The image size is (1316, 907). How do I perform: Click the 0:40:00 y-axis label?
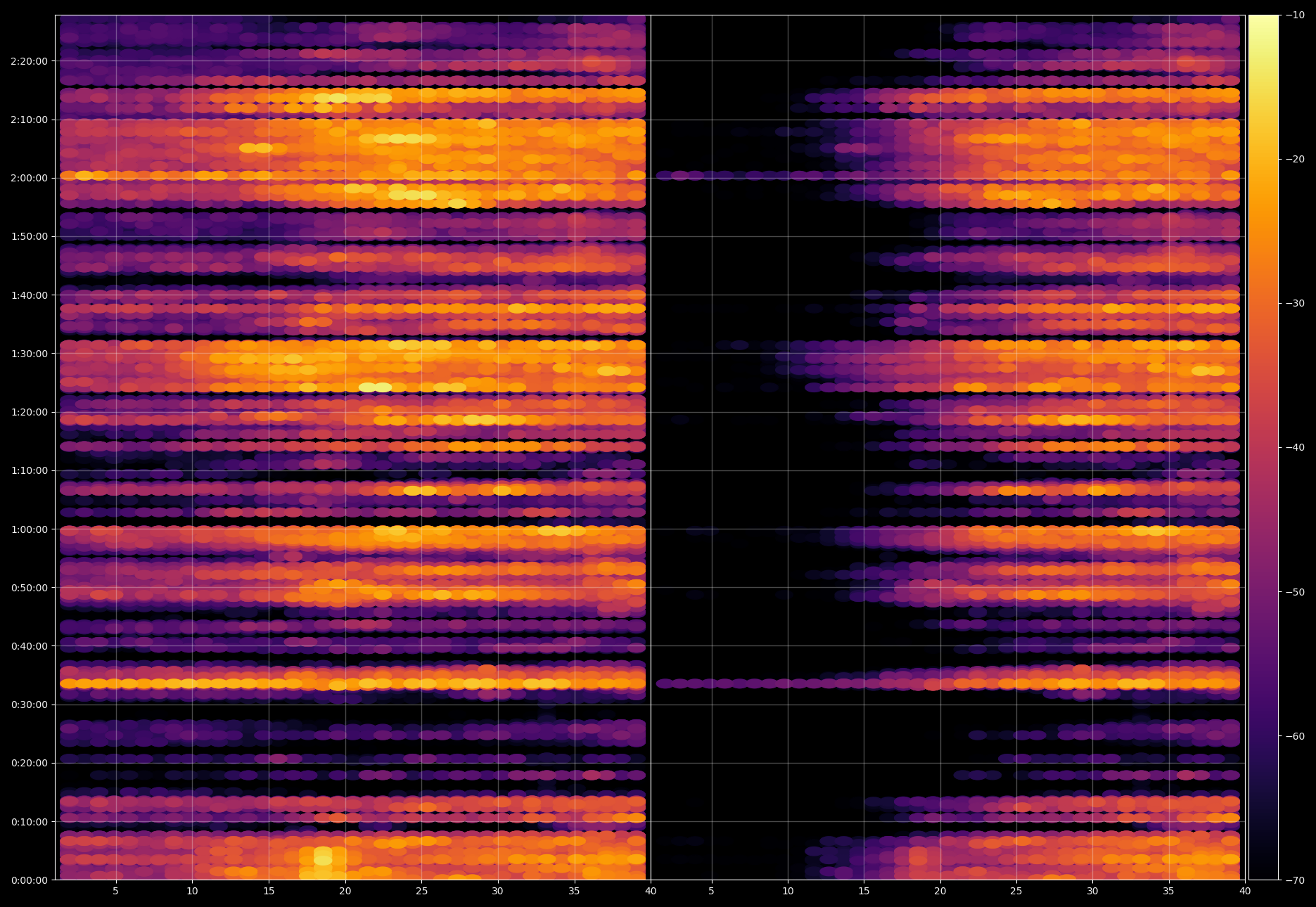pos(30,646)
